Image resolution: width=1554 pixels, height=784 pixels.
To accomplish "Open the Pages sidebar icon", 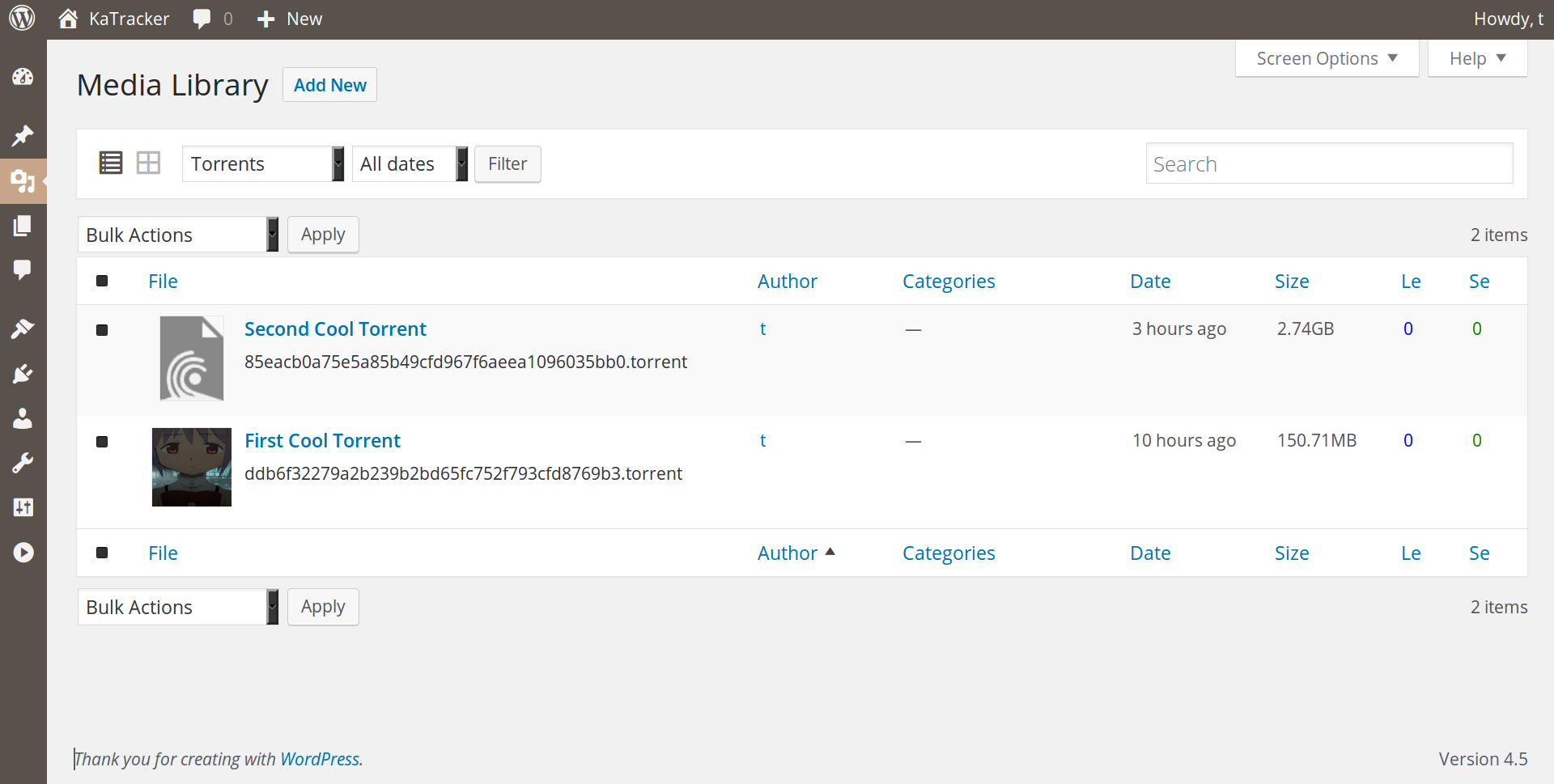I will point(23,226).
